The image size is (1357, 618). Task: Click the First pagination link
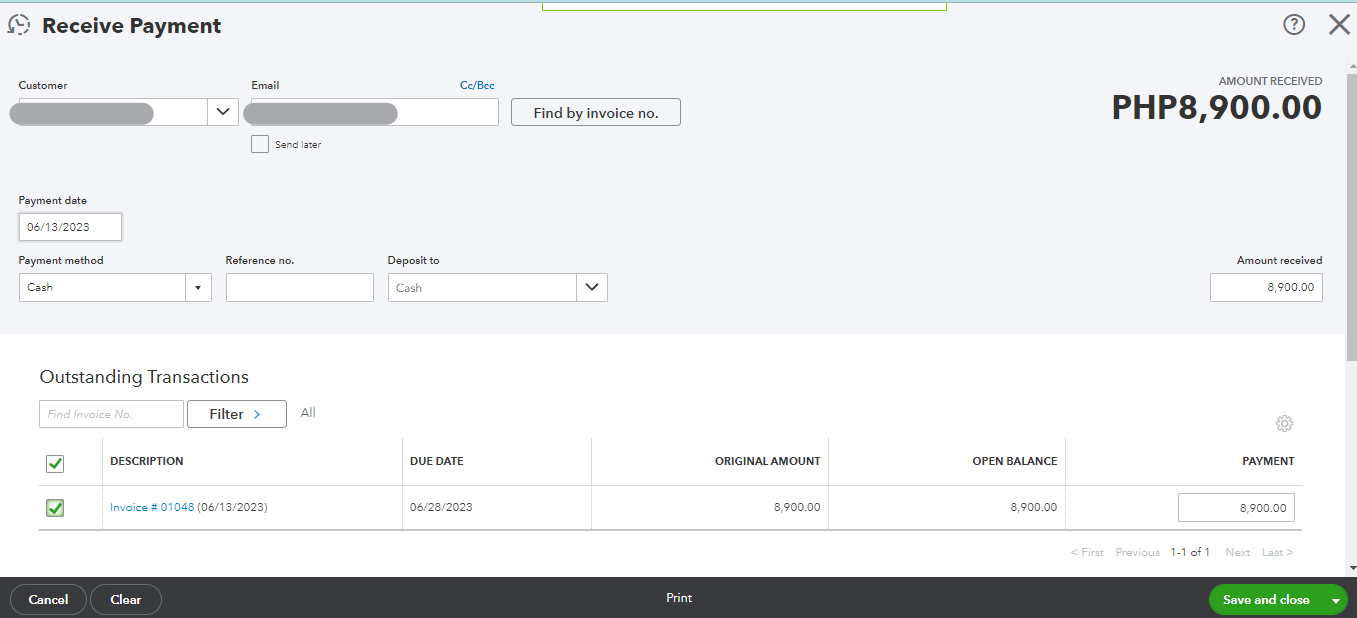tap(1087, 552)
